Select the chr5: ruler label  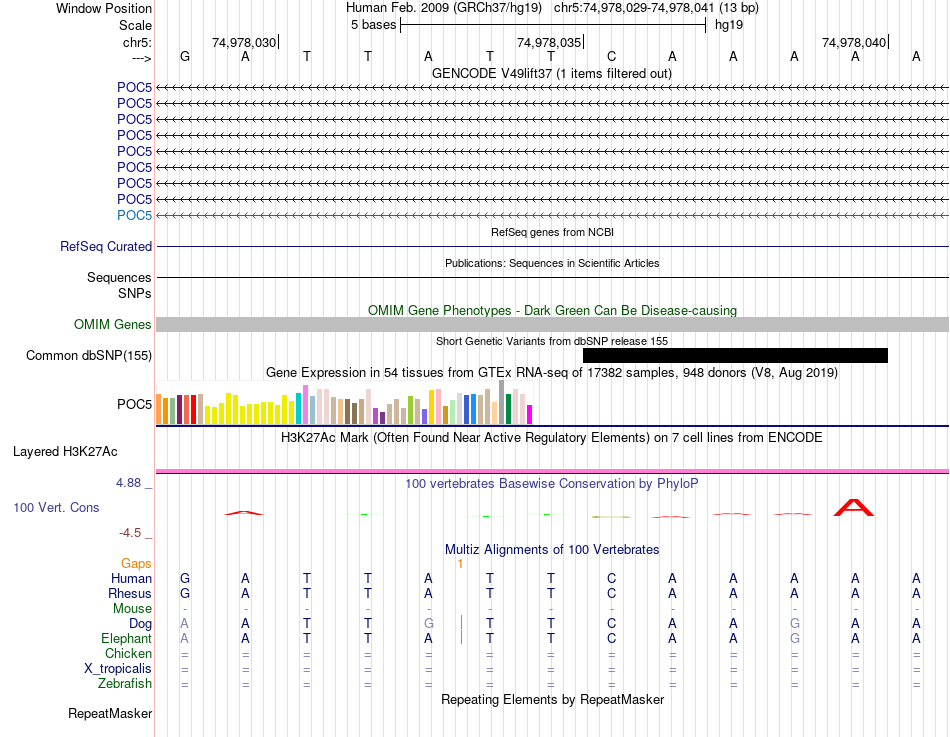137,42
